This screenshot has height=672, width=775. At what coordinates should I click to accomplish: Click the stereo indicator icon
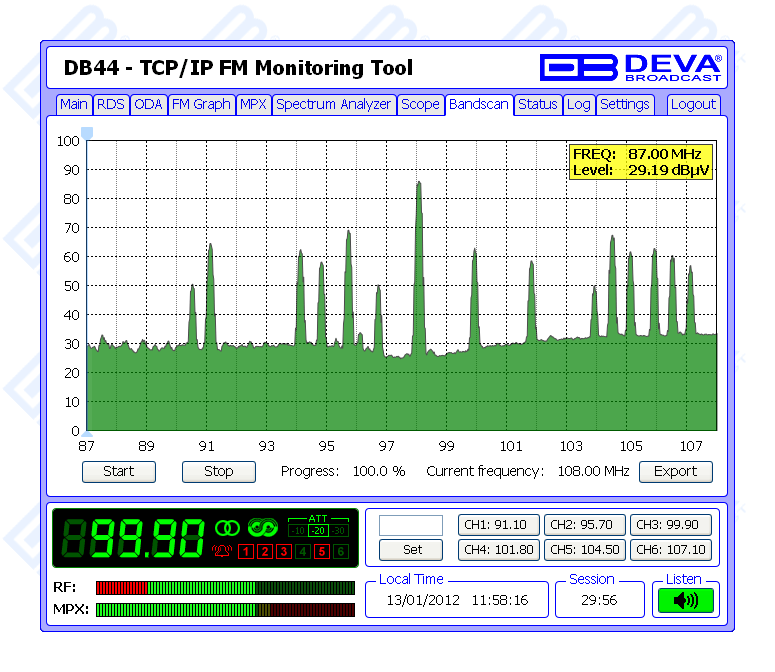(x=229, y=527)
